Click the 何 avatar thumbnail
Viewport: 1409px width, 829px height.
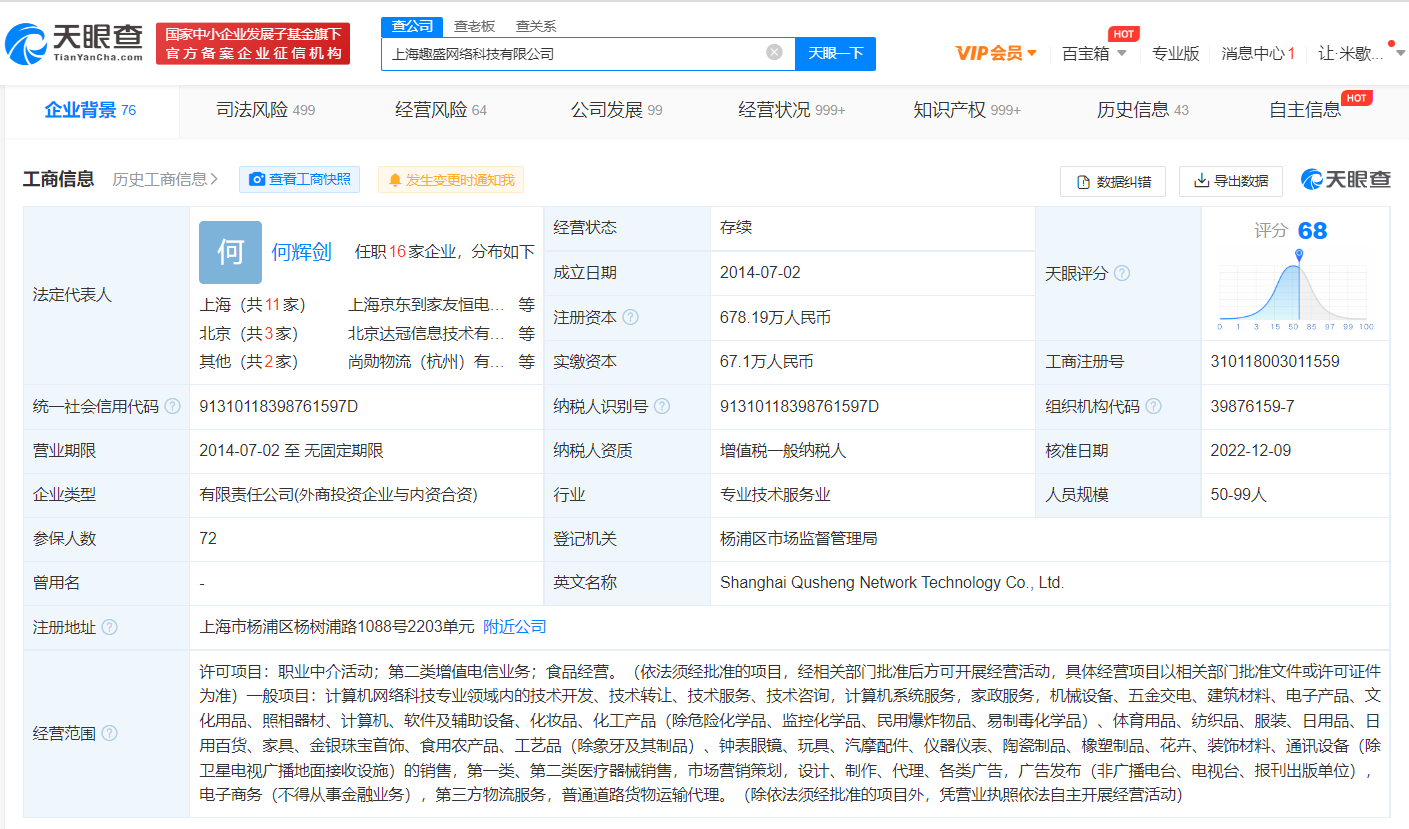[230, 252]
